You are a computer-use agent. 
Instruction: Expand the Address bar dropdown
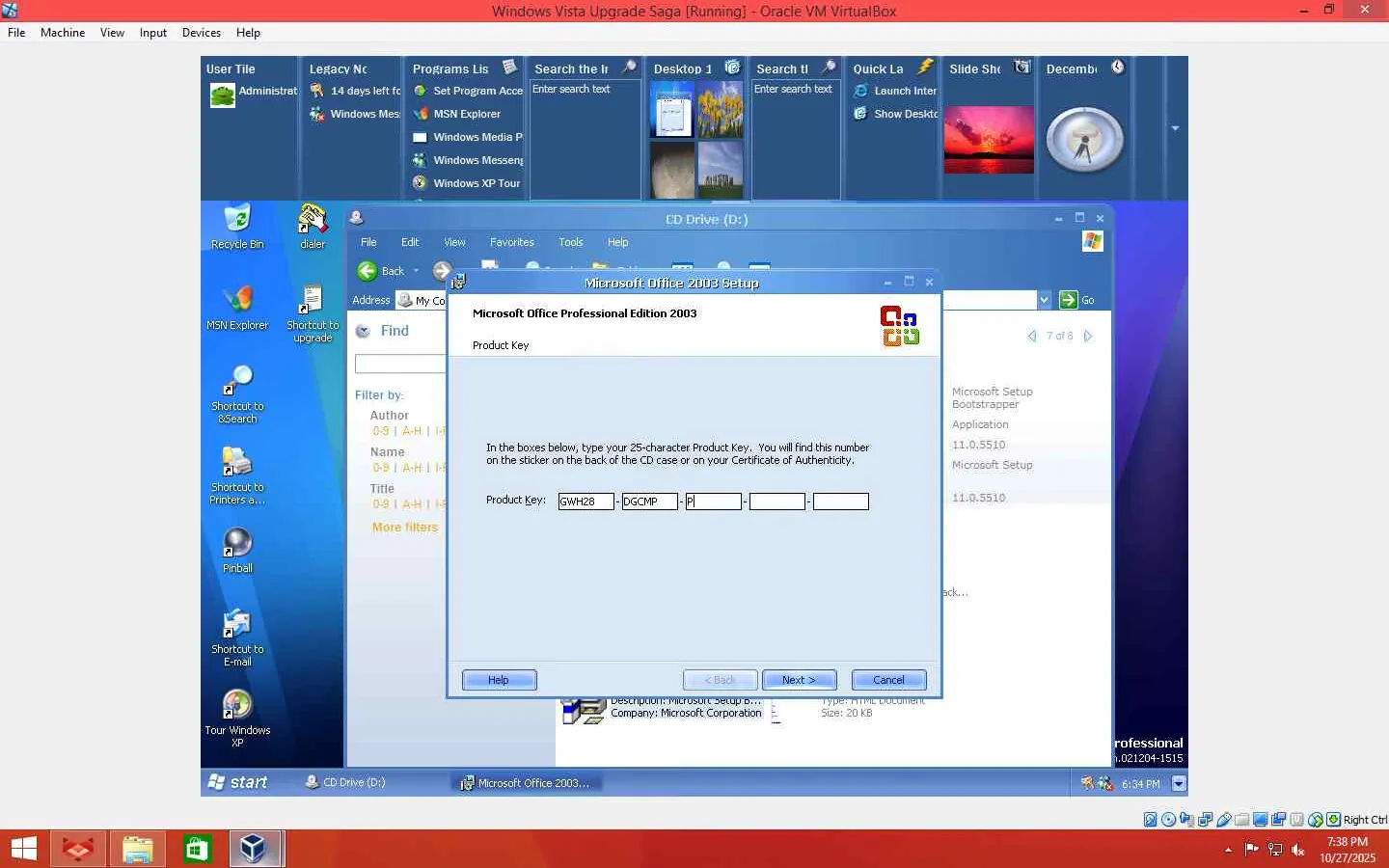pyautogui.click(x=1044, y=300)
